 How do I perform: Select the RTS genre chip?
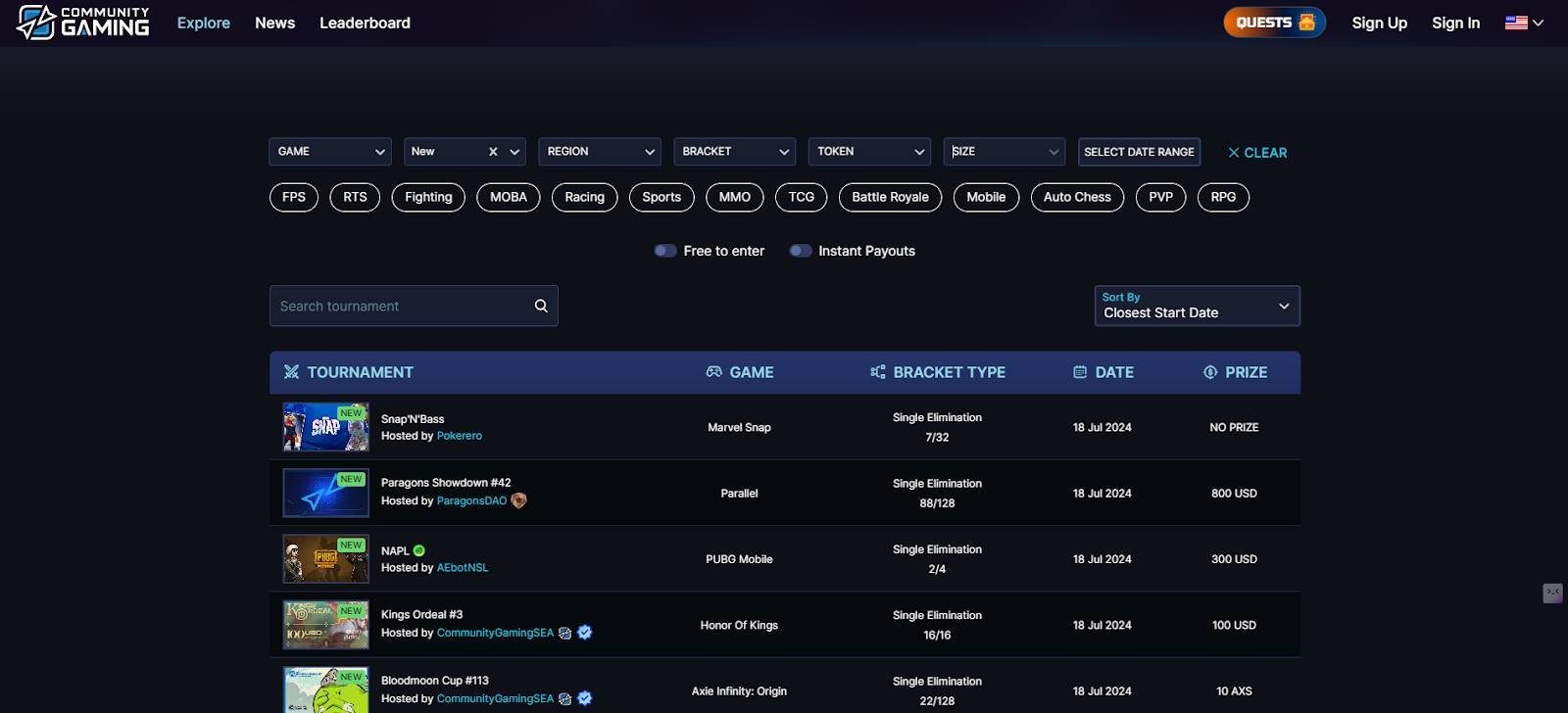[x=355, y=197]
